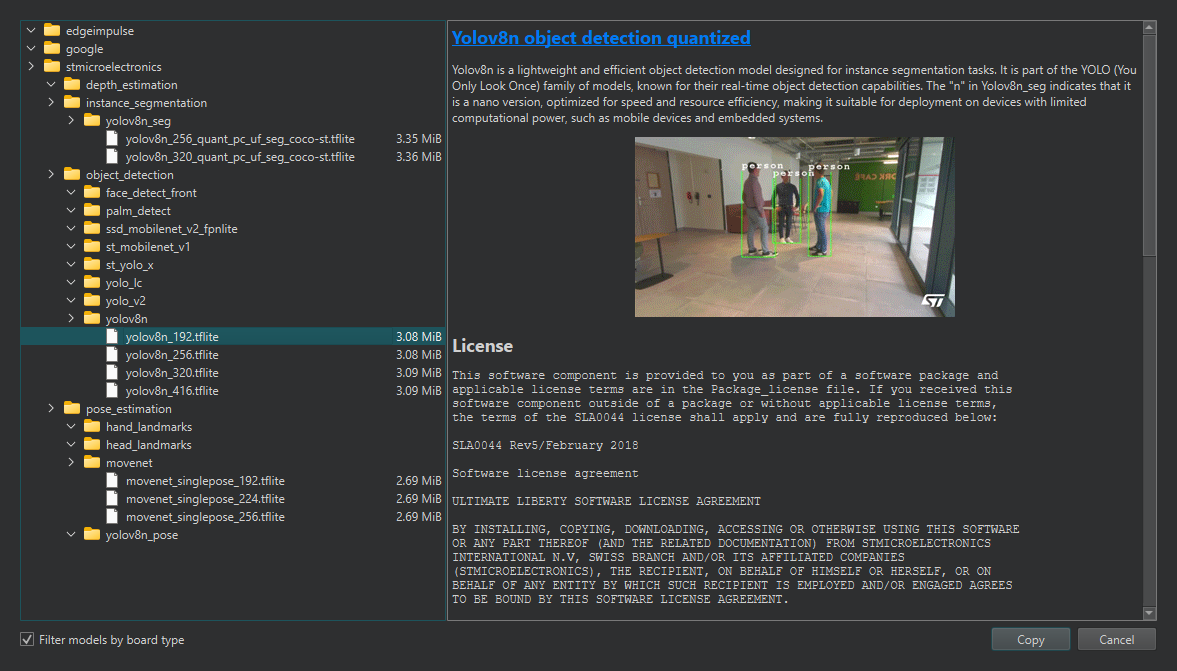Click the 3.09 MiB size of yolov8n_416.tflite

point(419,391)
